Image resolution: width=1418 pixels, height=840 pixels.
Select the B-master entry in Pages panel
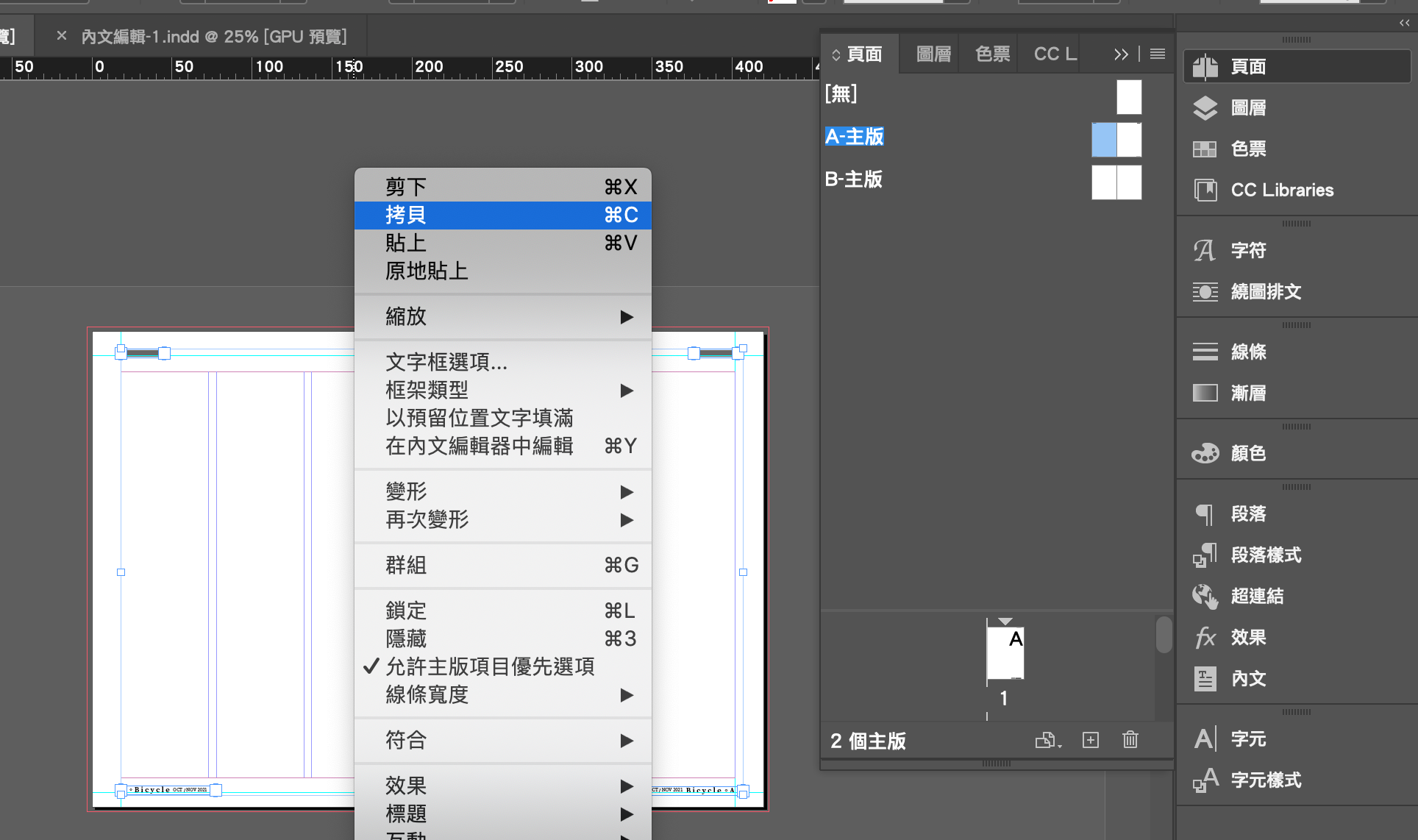[854, 179]
